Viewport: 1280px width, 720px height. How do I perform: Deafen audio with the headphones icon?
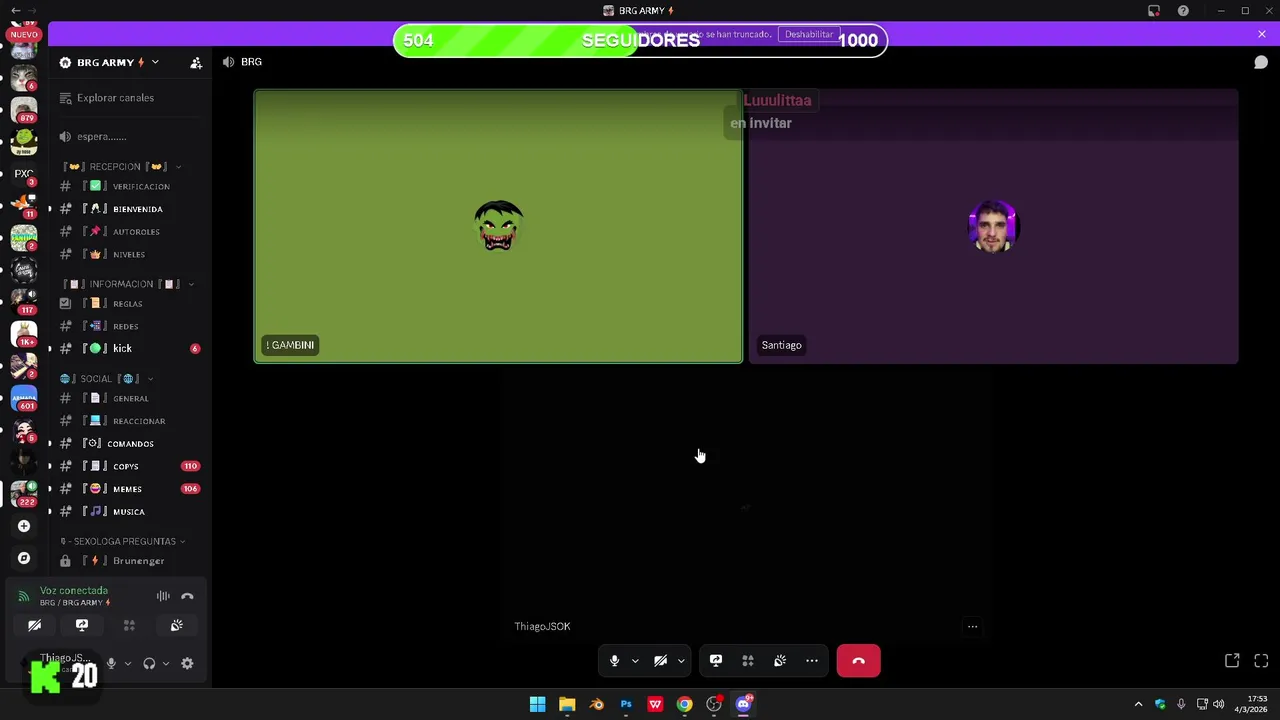[149, 663]
